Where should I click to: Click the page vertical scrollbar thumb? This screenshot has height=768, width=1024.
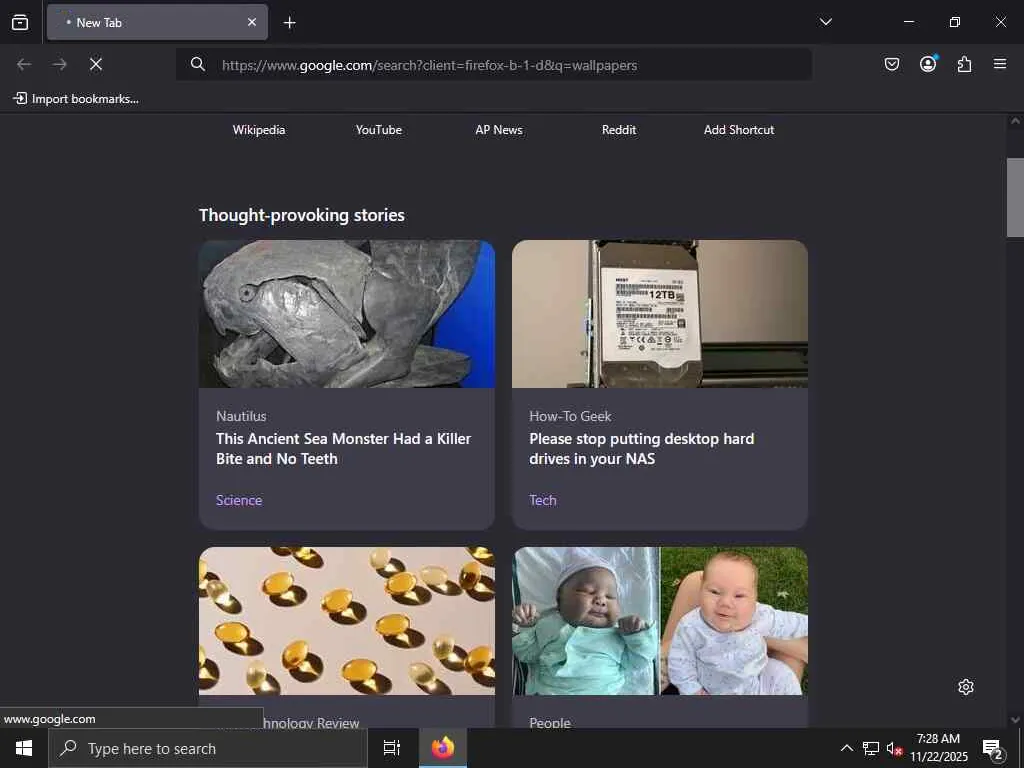tap(1015, 197)
